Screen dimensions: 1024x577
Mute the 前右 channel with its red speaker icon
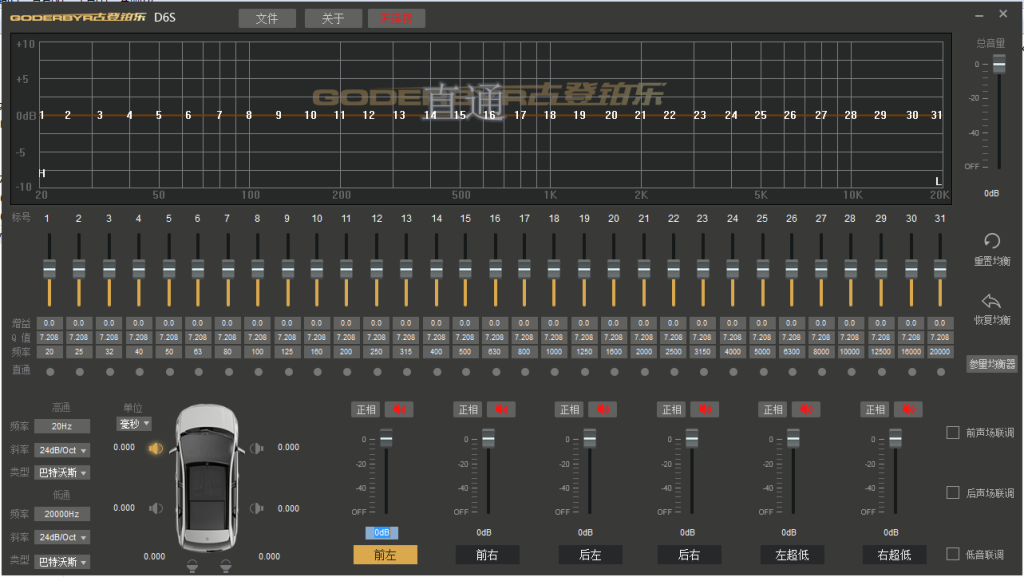501,409
